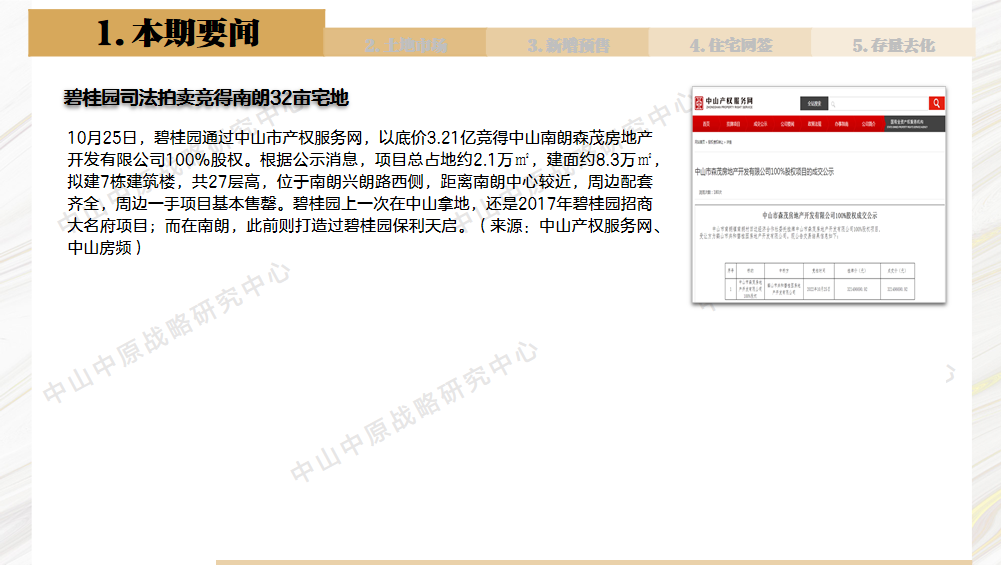Go to the 4.住宅网签 tab
Image resolution: width=1004 pixels, height=565 pixels.
click(x=731, y=43)
